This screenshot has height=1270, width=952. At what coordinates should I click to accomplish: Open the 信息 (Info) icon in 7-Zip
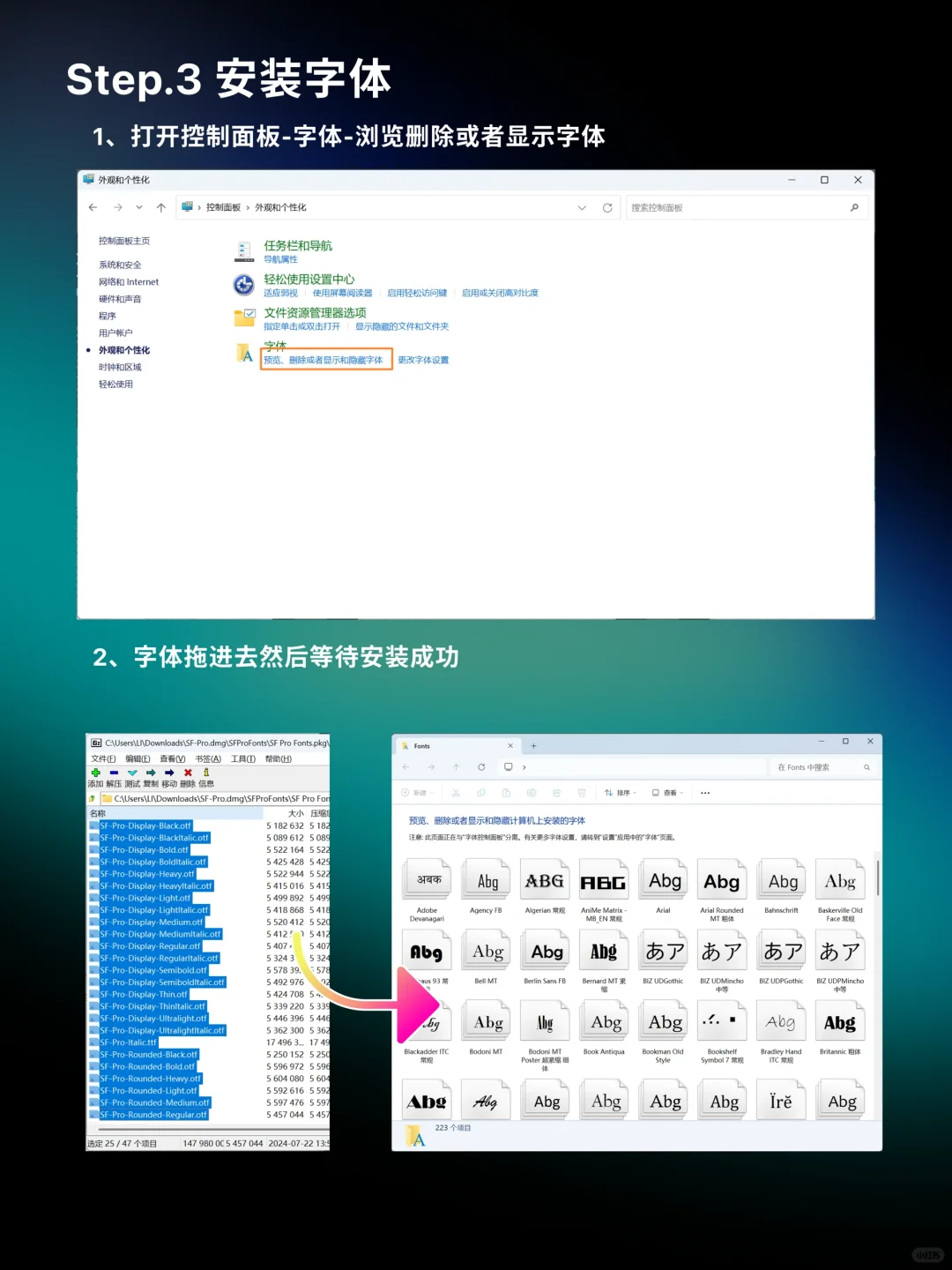tap(205, 773)
